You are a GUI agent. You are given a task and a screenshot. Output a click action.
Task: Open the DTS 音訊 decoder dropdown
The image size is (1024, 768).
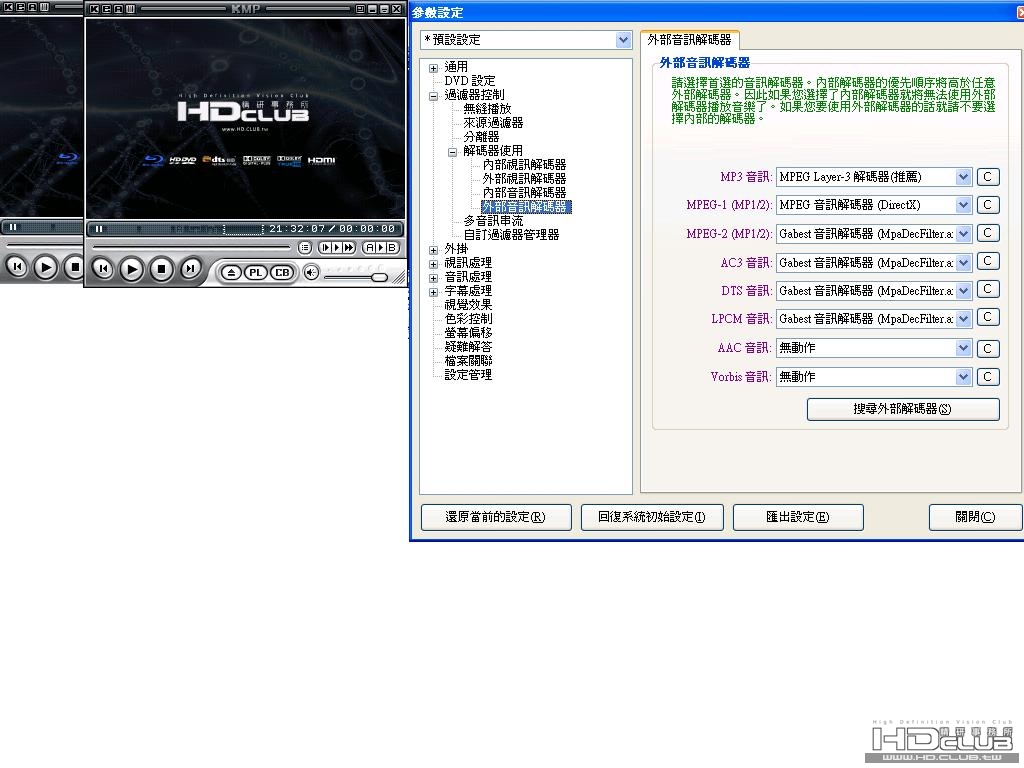tap(963, 291)
